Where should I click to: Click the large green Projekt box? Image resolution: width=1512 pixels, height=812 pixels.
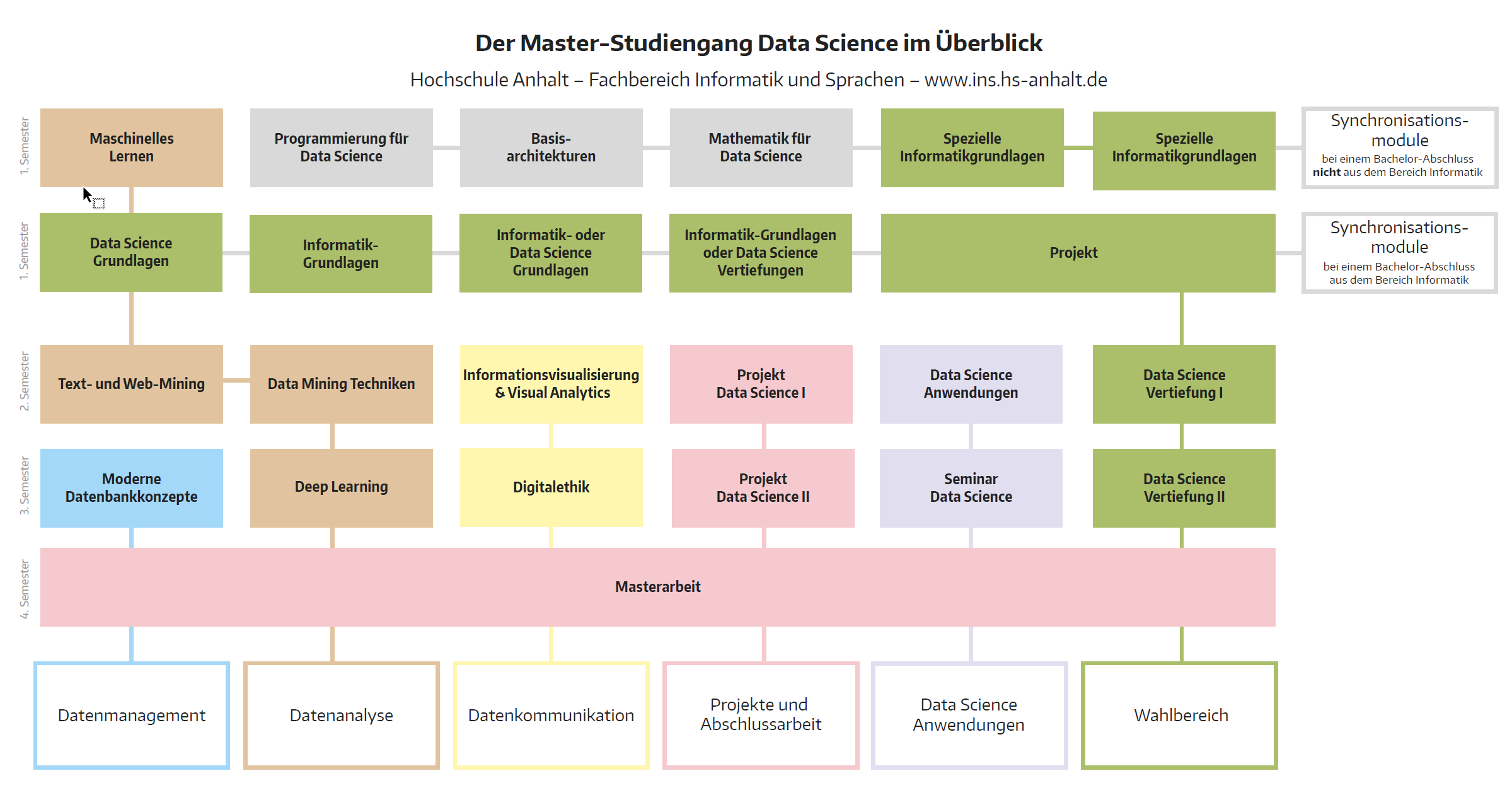pos(1078,253)
